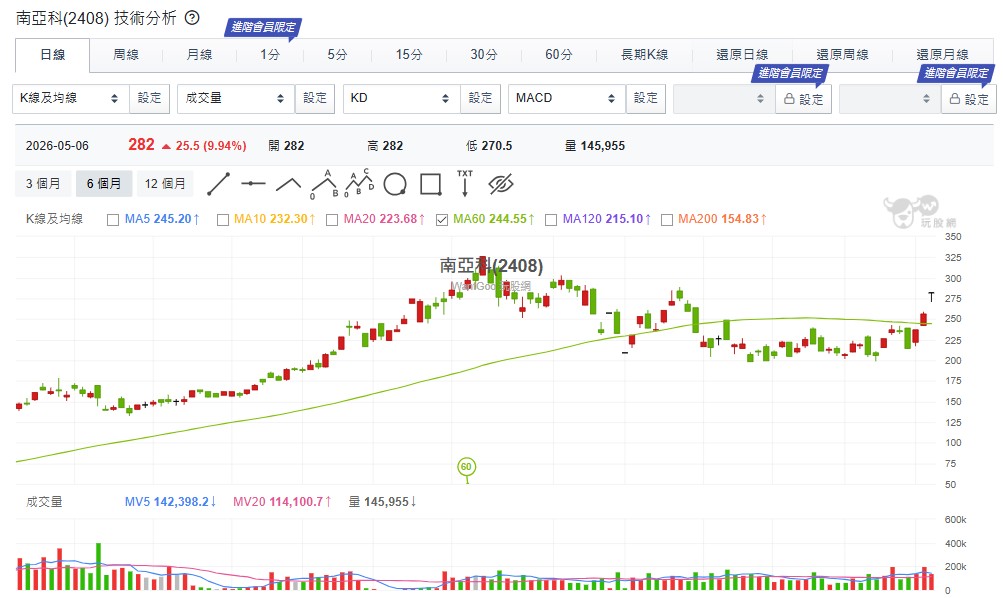Toggle hide drawings crossed-eye icon
Viewport: 1003px width, 598px height.
pos(501,184)
